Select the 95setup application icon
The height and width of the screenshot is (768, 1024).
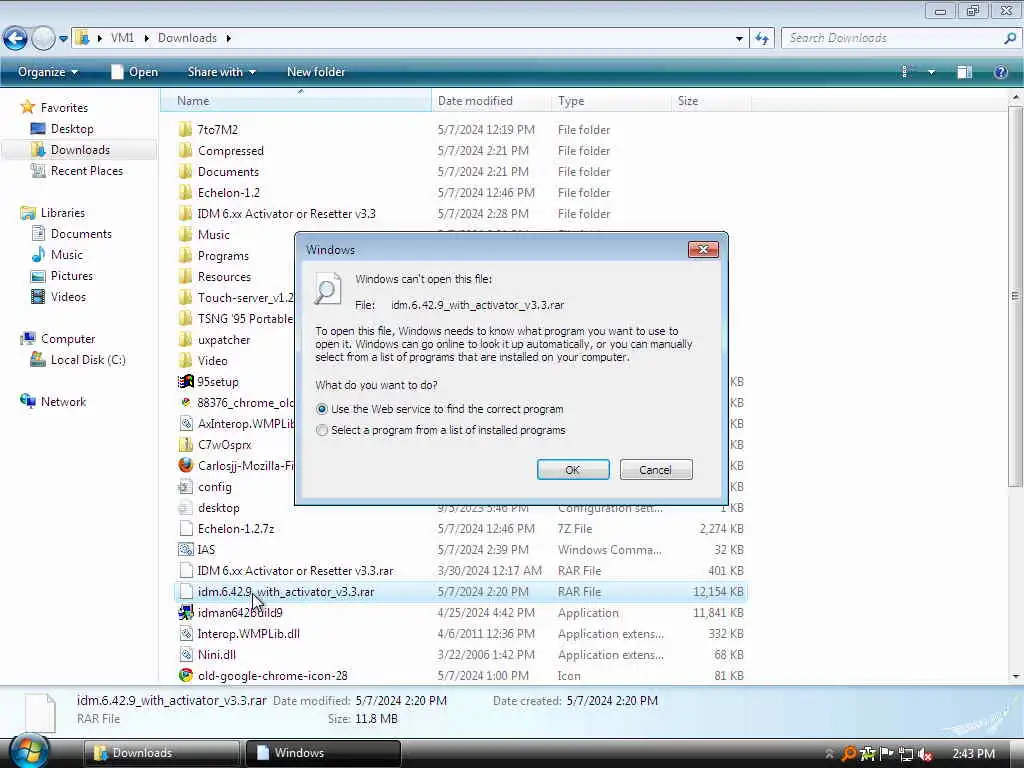pos(185,381)
